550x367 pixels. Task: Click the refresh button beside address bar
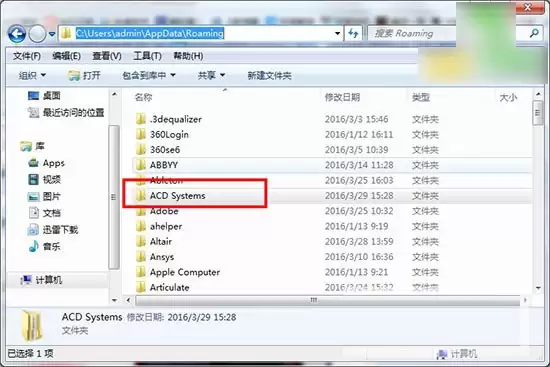pos(353,33)
